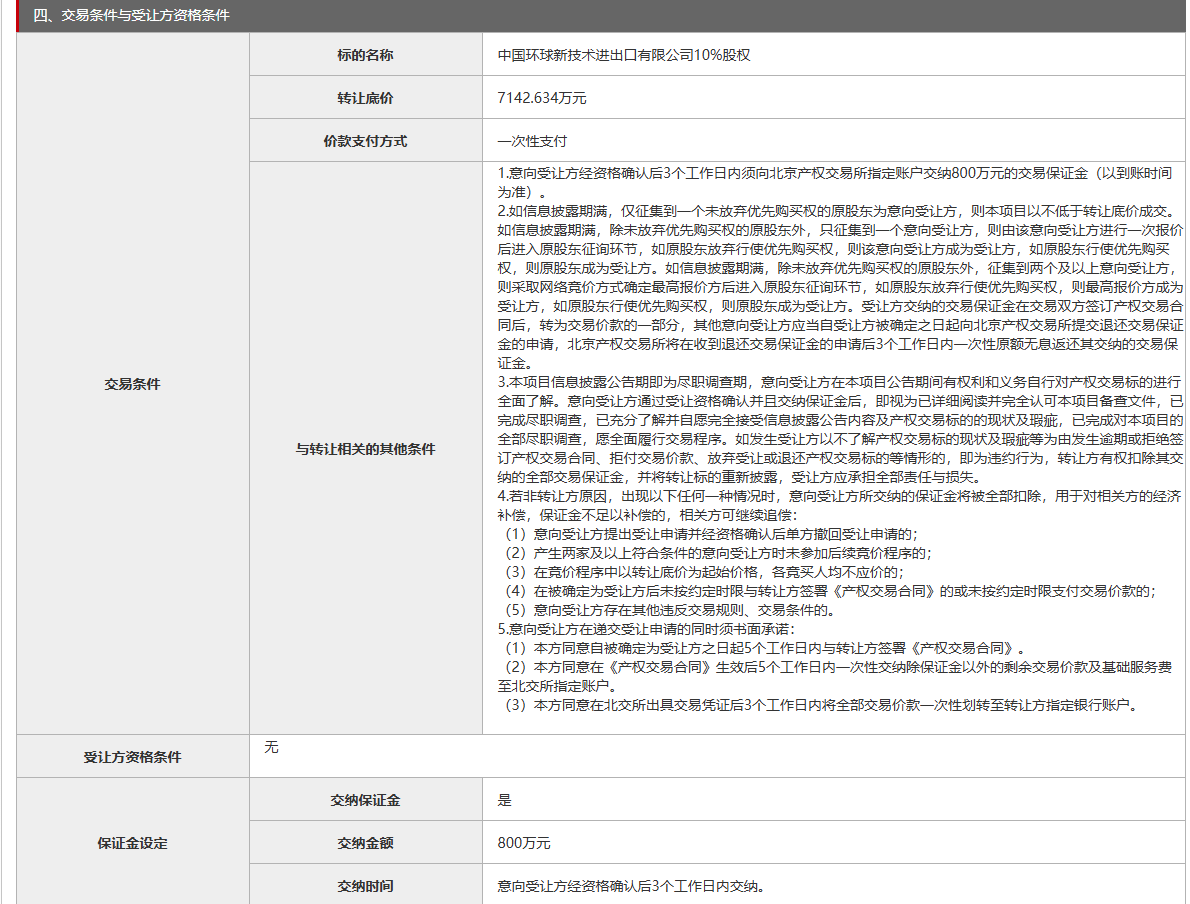
Task: Select the 交纳金额 label cell
Action: point(366,843)
